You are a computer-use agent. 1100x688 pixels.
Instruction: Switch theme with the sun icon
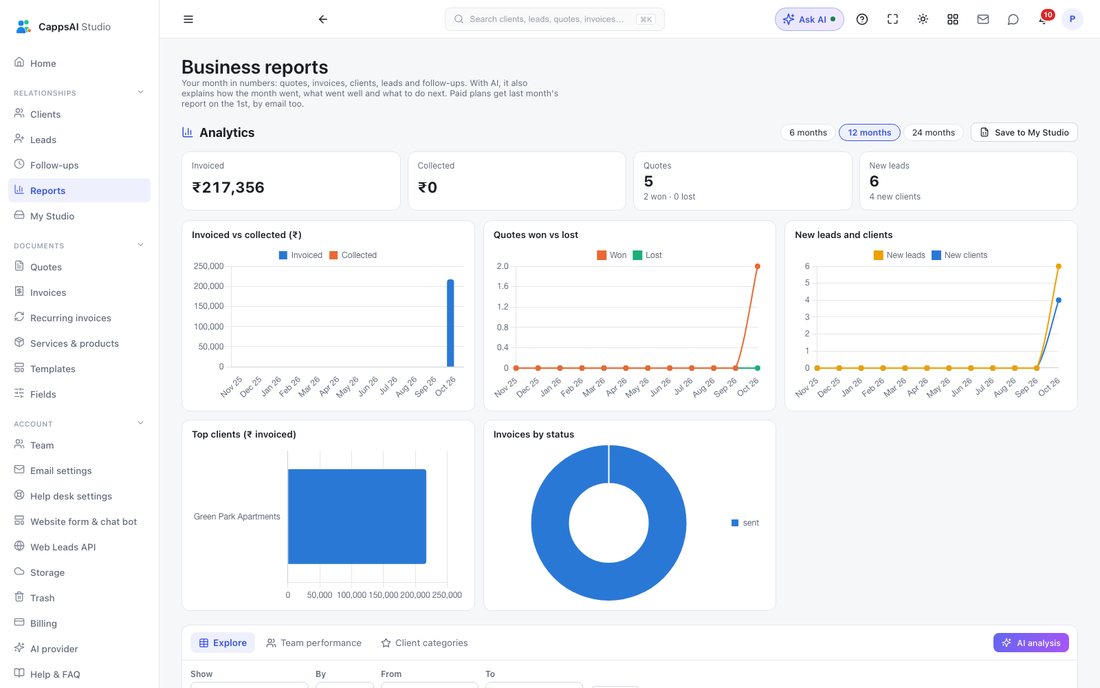[923, 20]
